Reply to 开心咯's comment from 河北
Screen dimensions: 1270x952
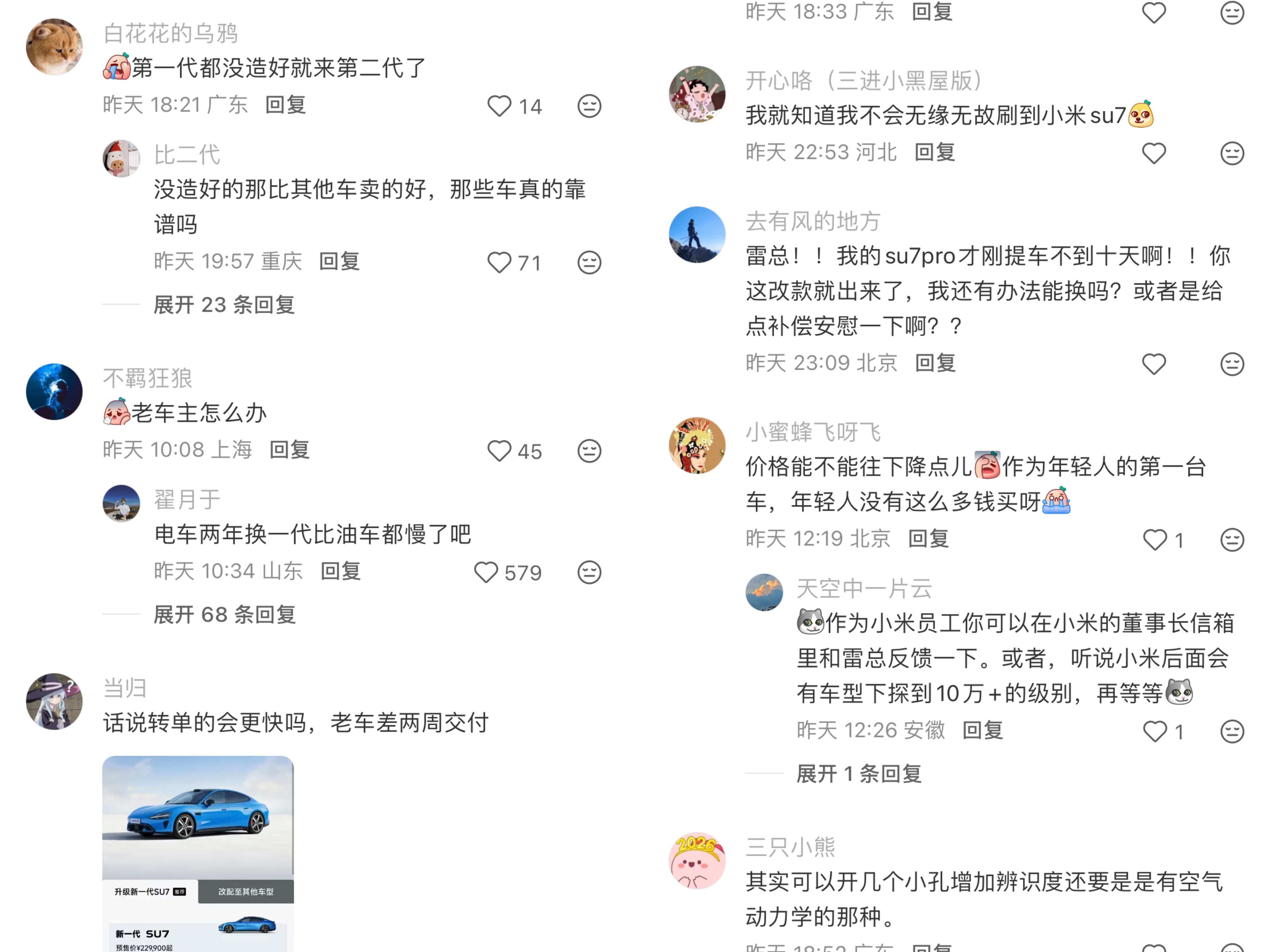(935, 152)
